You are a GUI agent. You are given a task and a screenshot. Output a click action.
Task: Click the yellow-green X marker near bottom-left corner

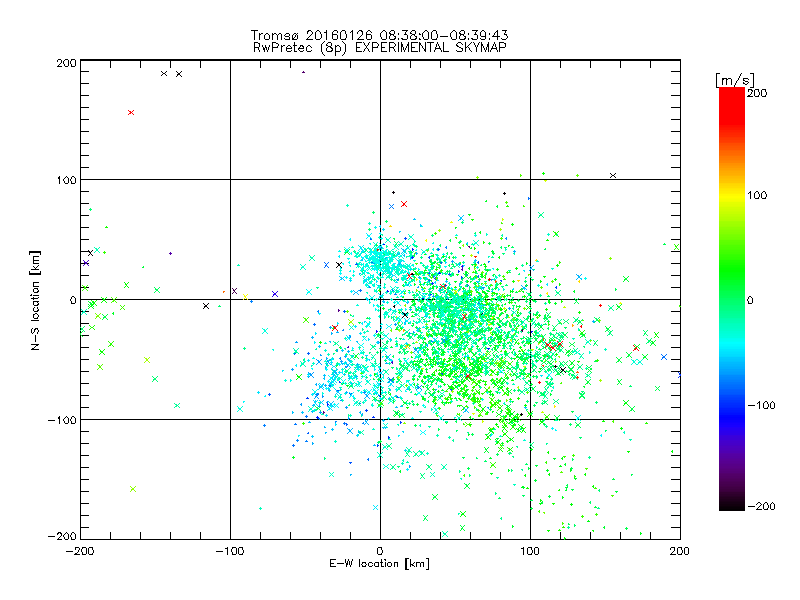click(x=133, y=489)
